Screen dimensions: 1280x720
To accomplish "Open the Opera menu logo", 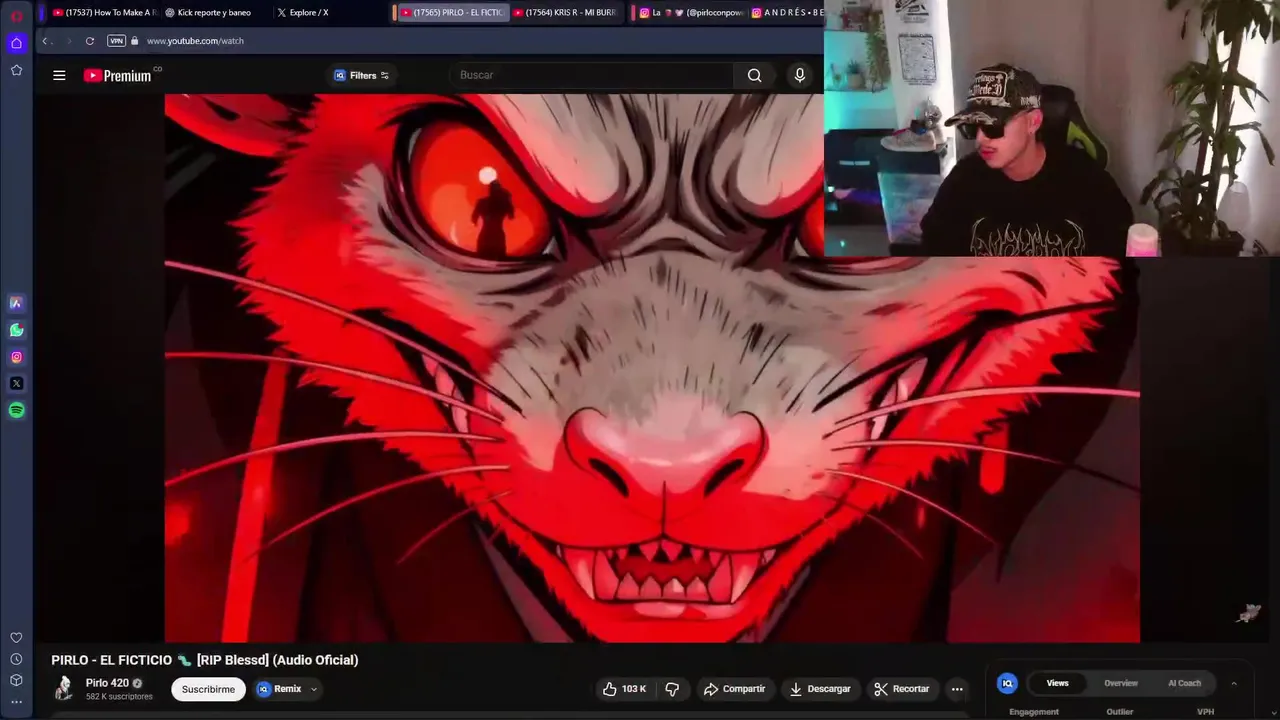I will 16,16.
